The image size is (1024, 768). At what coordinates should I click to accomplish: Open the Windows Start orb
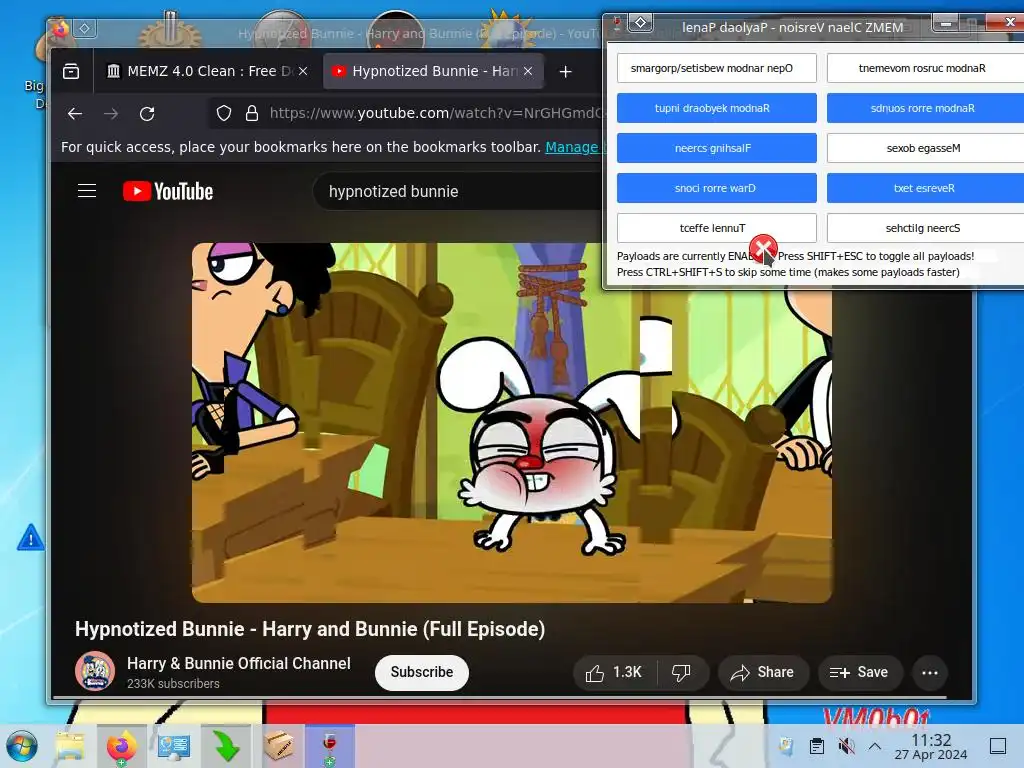22,746
